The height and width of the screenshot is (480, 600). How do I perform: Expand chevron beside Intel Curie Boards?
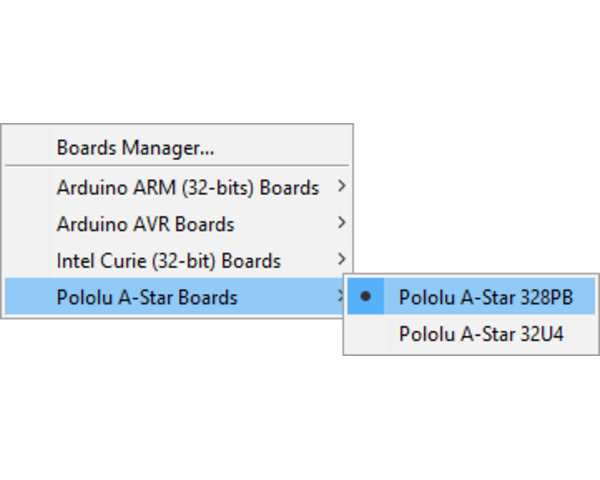tap(341, 260)
